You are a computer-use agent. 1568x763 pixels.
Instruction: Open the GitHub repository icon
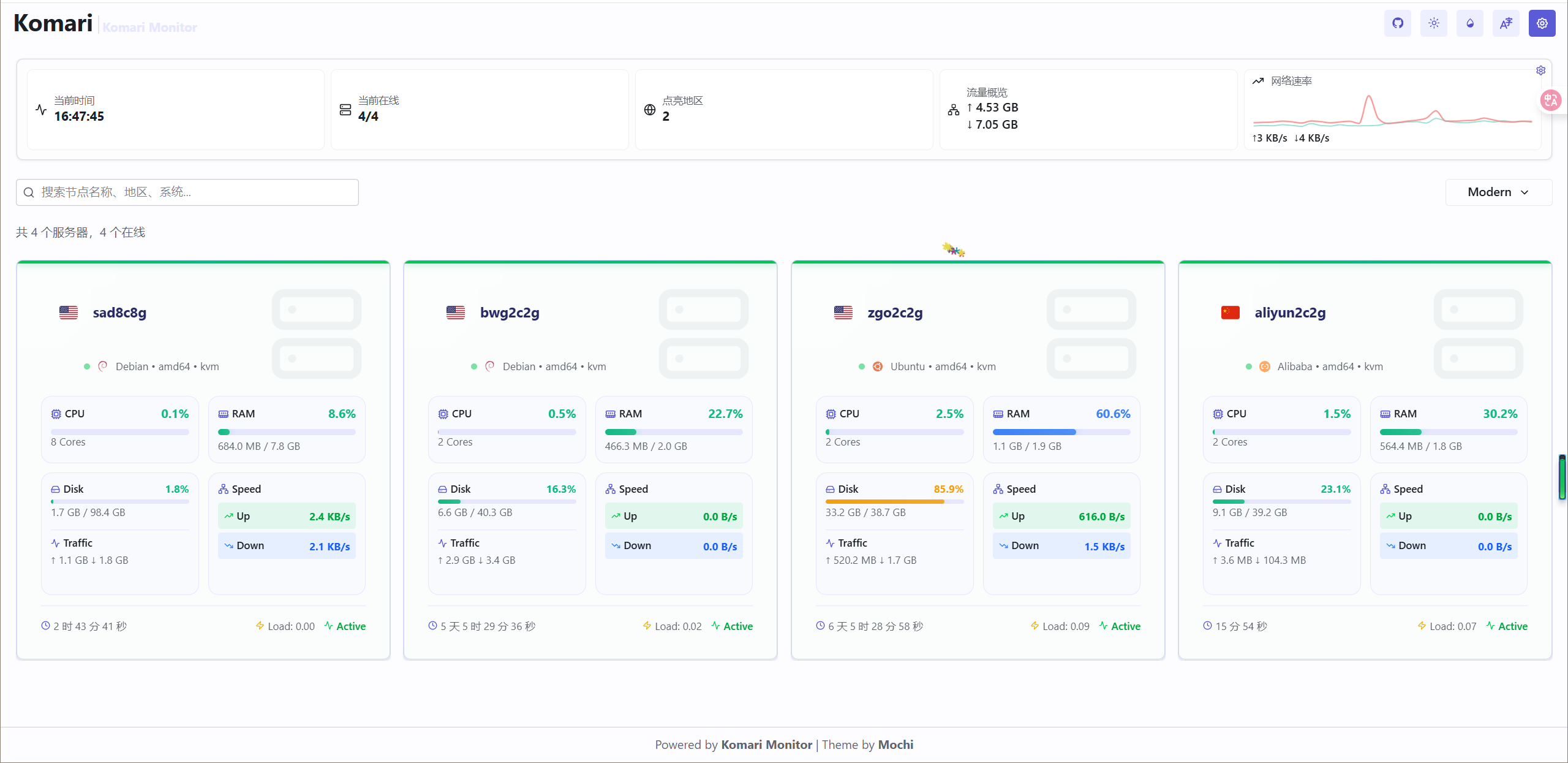pos(1397,23)
